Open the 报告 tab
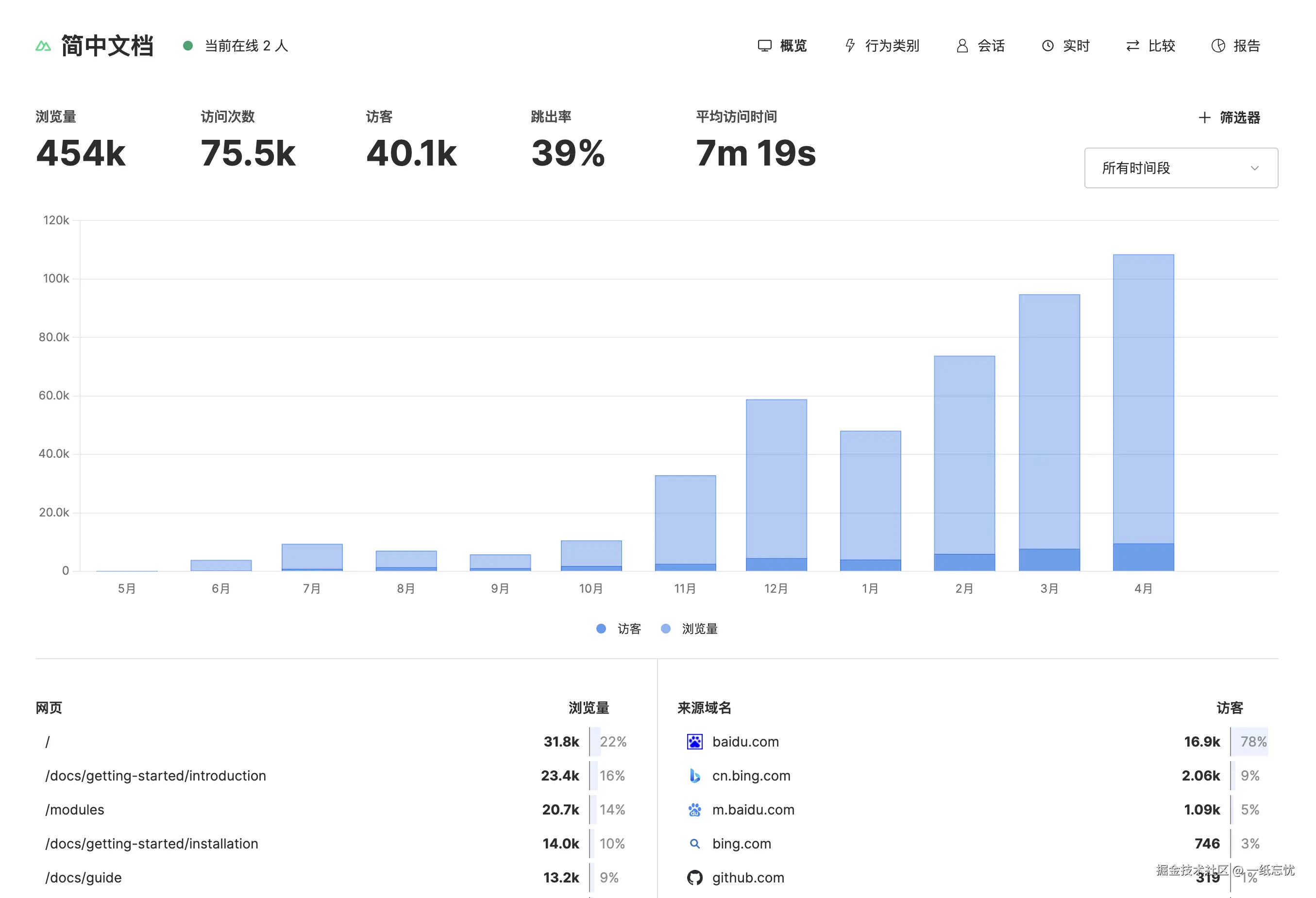 tap(1247, 46)
